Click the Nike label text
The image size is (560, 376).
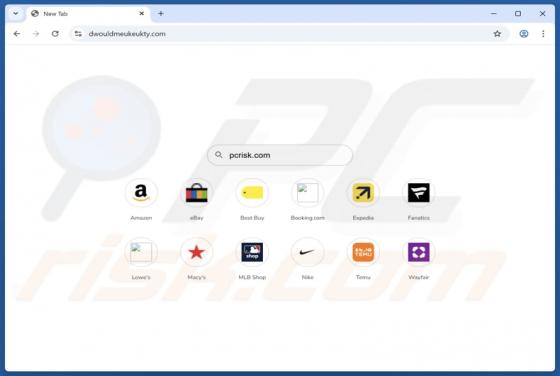click(x=308, y=277)
